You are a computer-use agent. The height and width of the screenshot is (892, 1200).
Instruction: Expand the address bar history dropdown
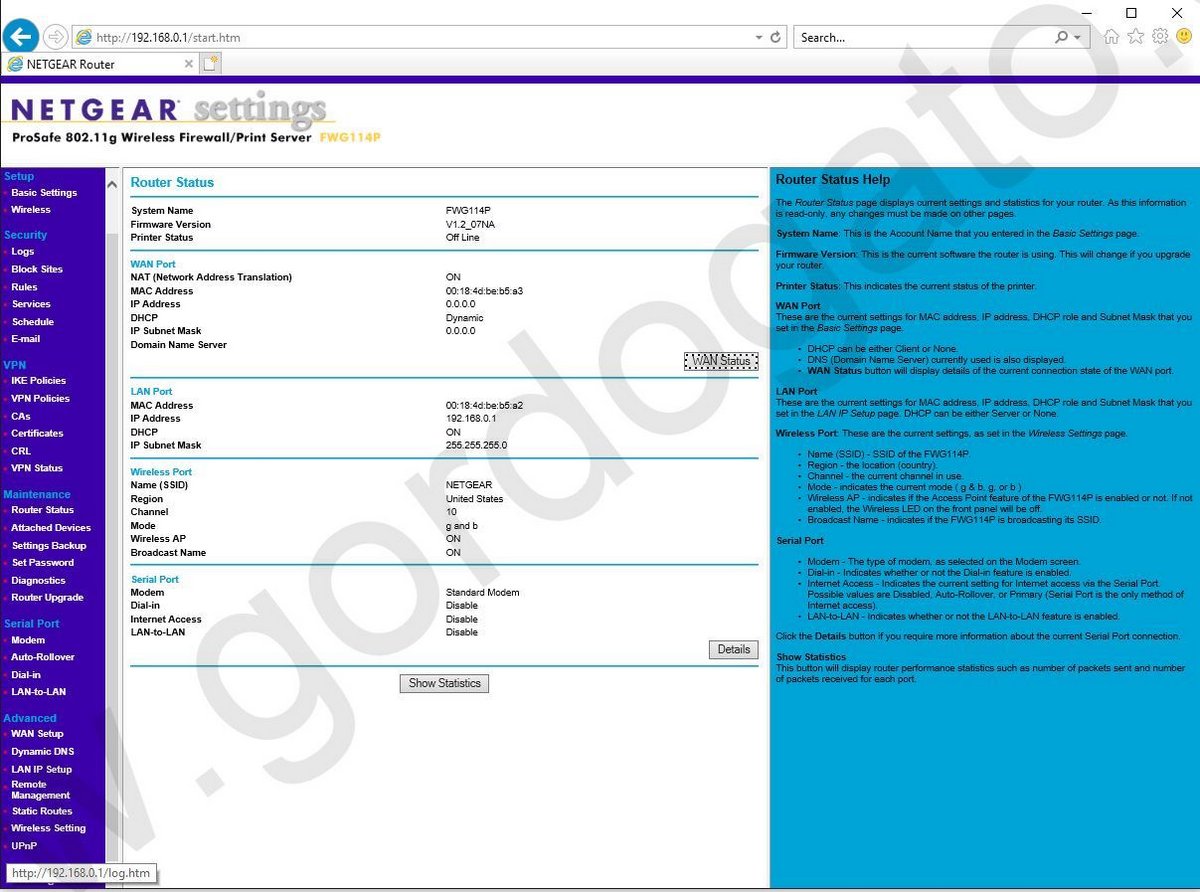758,37
